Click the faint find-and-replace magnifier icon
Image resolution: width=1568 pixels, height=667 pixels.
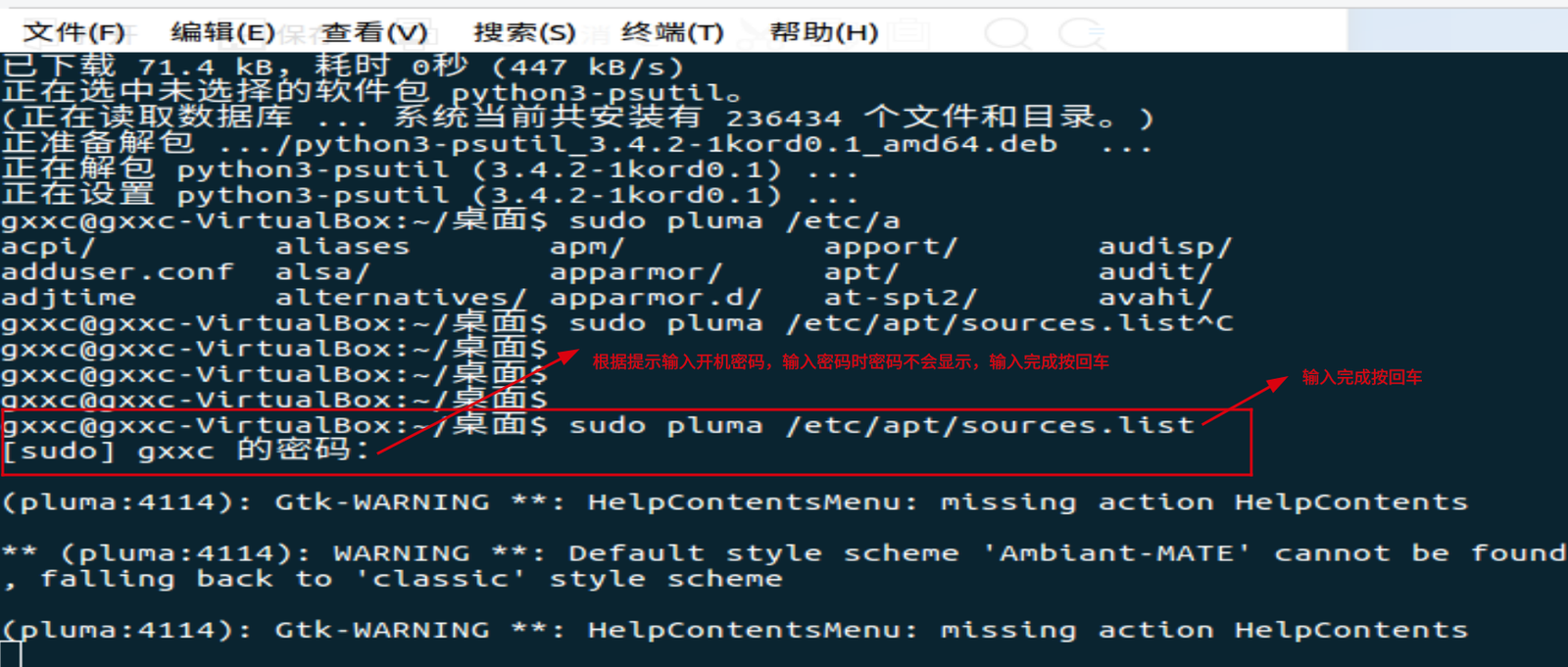pos(1082,33)
